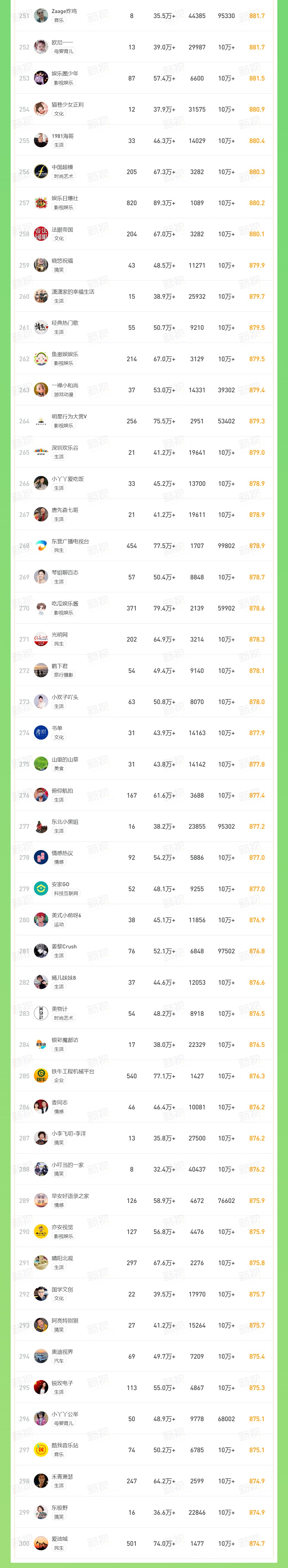The image size is (288, 1568).
Task: Click the 铁牛工程机械平台 logo icon
Action: tap(41, 1076)
